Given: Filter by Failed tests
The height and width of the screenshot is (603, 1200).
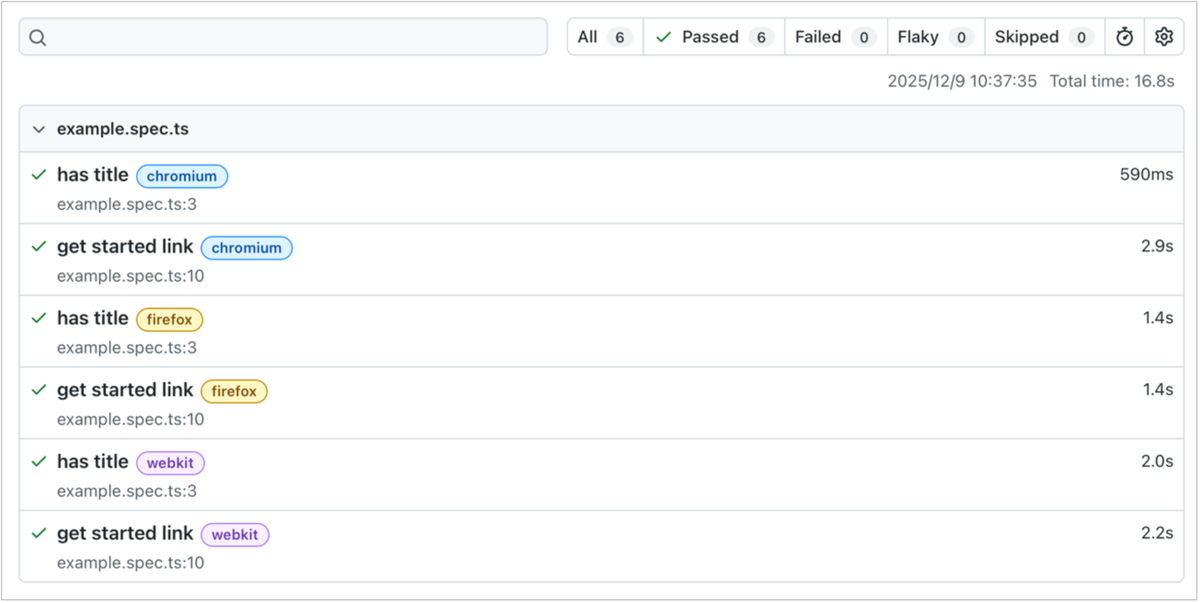Looking at the screenshot, I should click(836, 37).
